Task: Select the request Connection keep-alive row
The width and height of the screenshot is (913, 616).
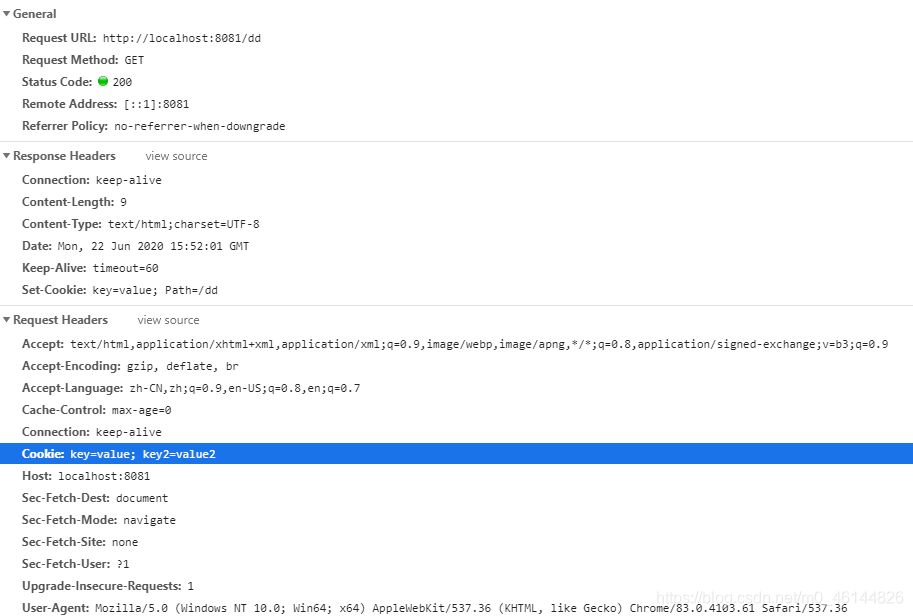Action: tap(456, 432)
